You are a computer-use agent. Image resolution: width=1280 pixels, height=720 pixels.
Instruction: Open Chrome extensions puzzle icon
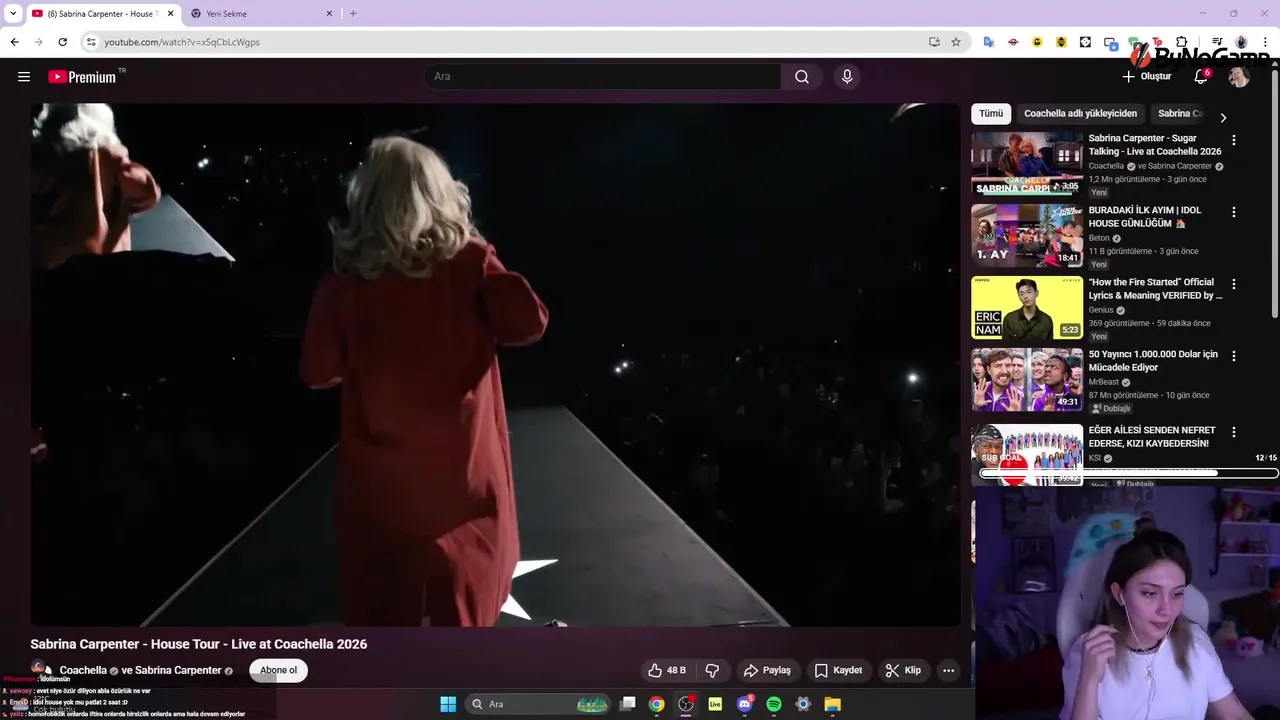pyautogui.click(x=1182, y=42)
